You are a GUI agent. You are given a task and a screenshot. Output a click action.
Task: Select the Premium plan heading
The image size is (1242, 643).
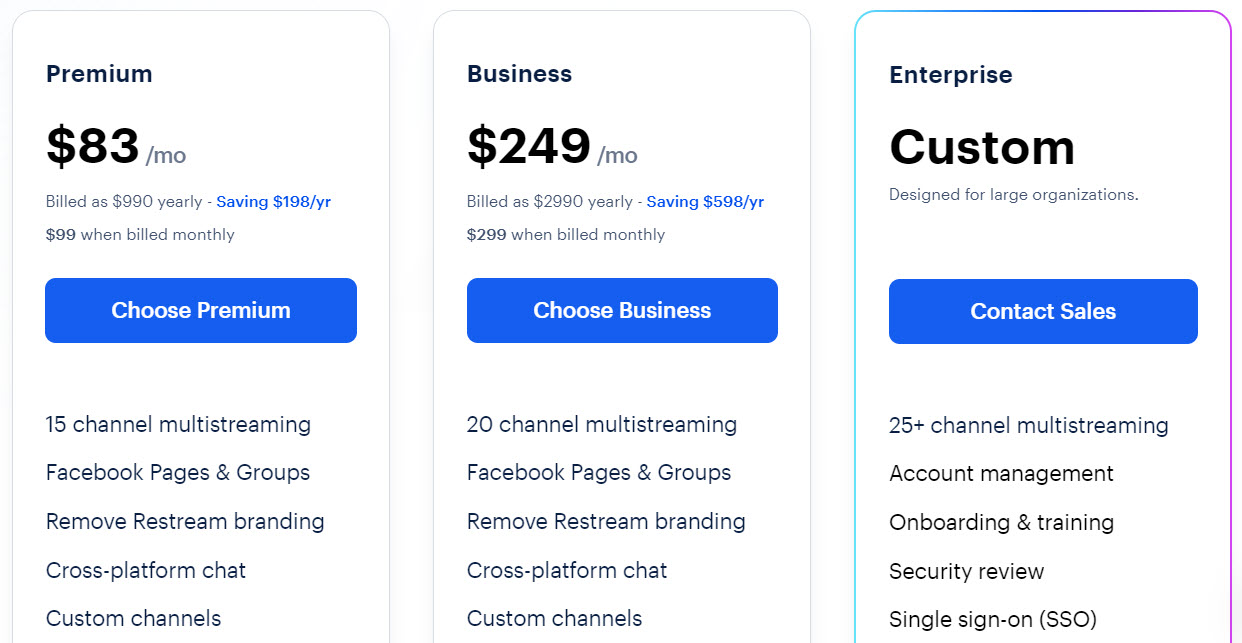[x=99, y=74]
